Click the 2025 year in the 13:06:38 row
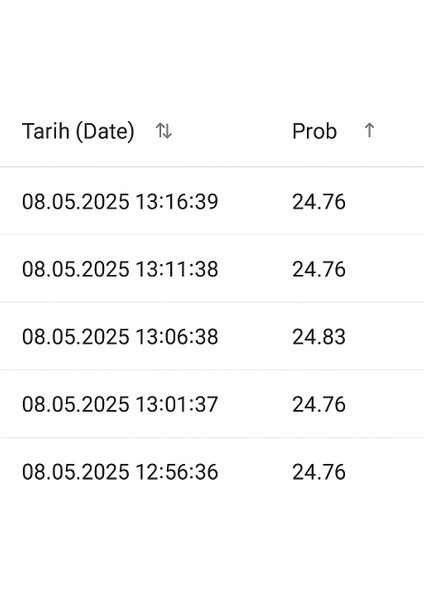424x600 pixels. tap(105, 337)
